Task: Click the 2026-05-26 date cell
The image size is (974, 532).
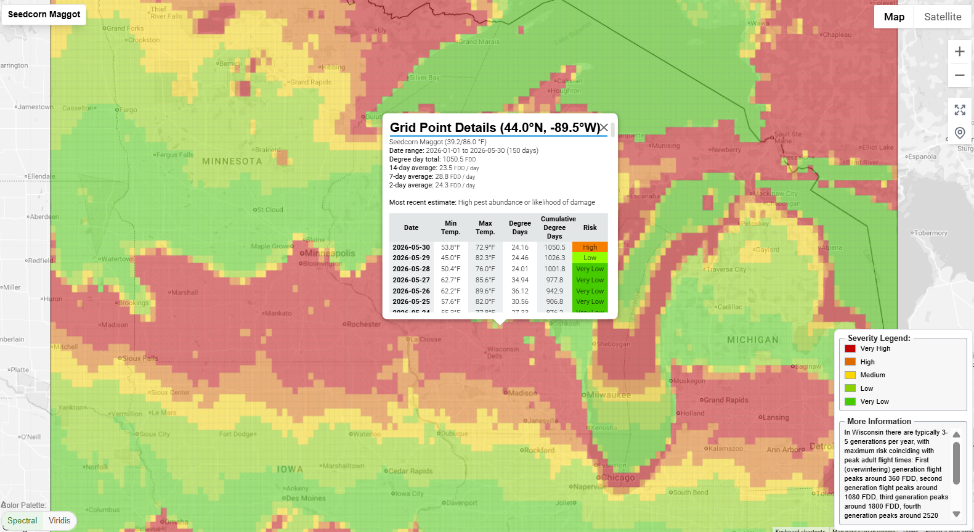Action: pyautogui.click(x=411, y=291)
